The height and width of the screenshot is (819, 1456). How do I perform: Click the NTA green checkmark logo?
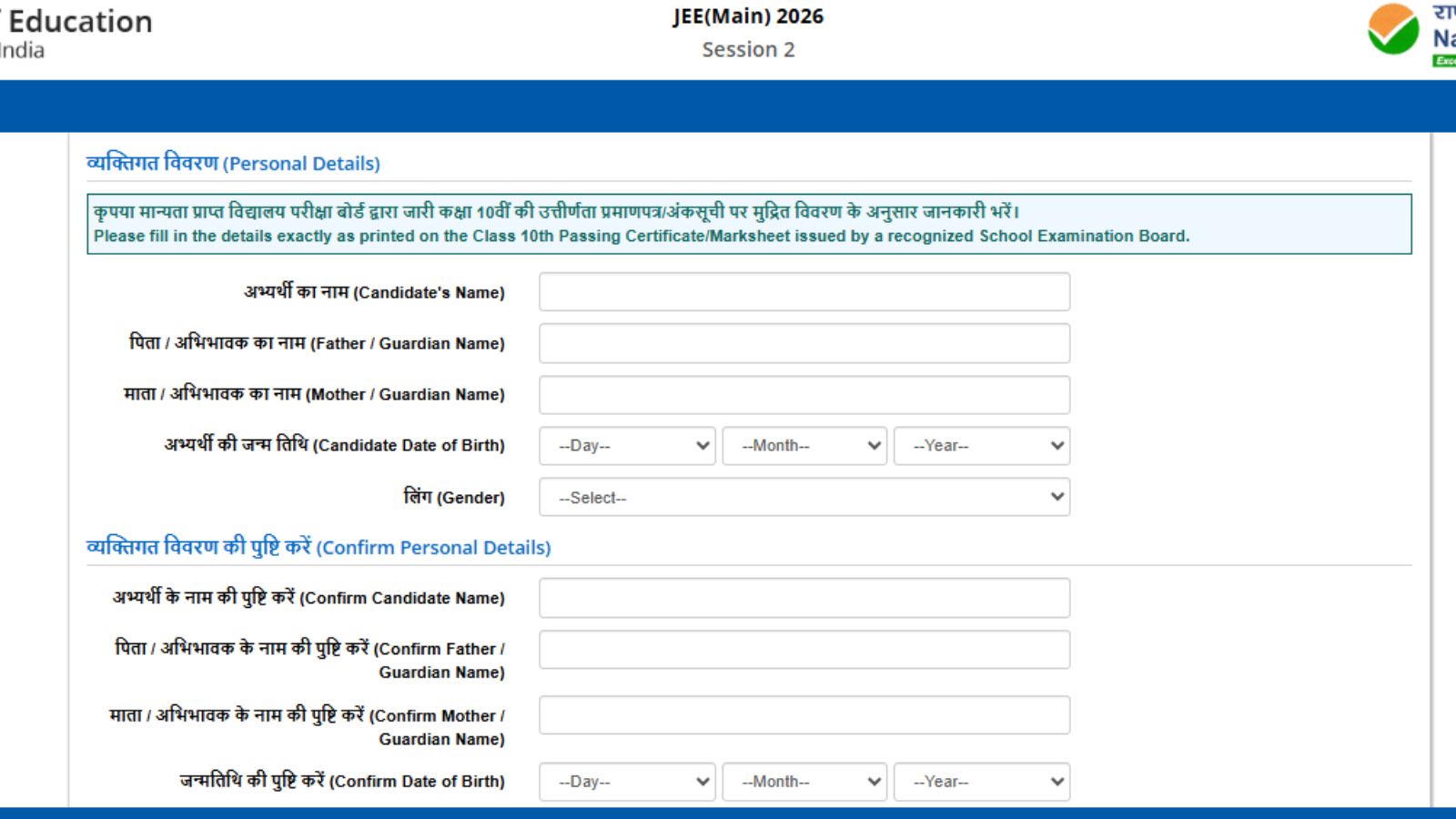(1392, 30)
